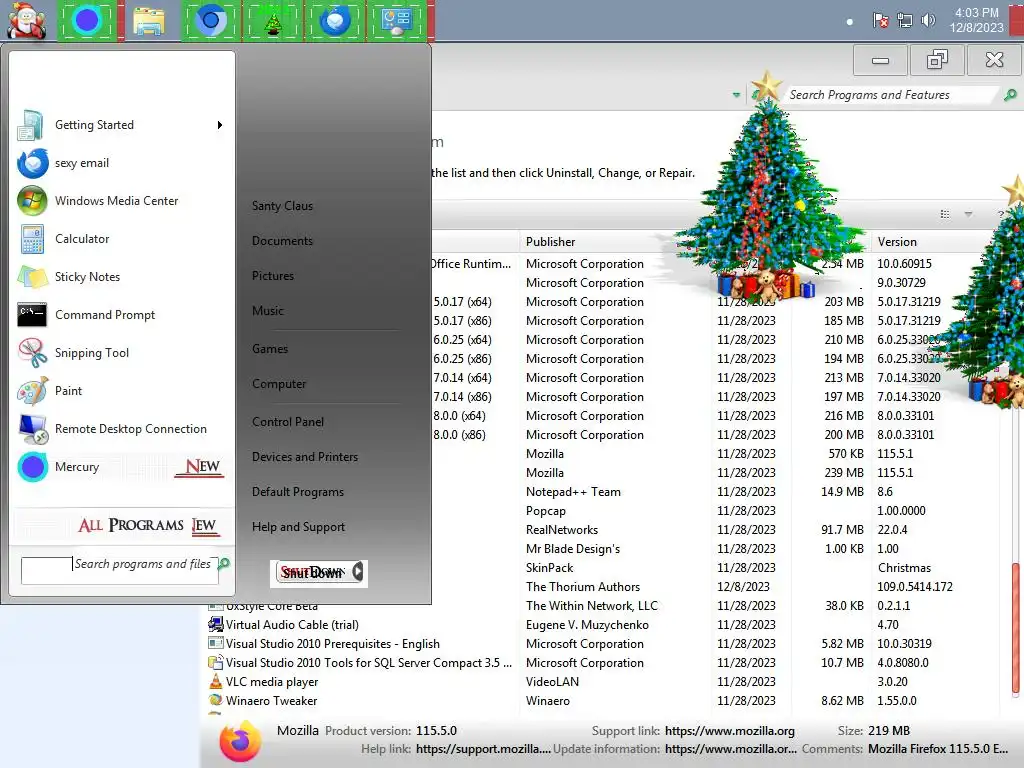Open Control Panel from start menu
This screenshot has width=1024, height=768.
click(x=288, y=422)
